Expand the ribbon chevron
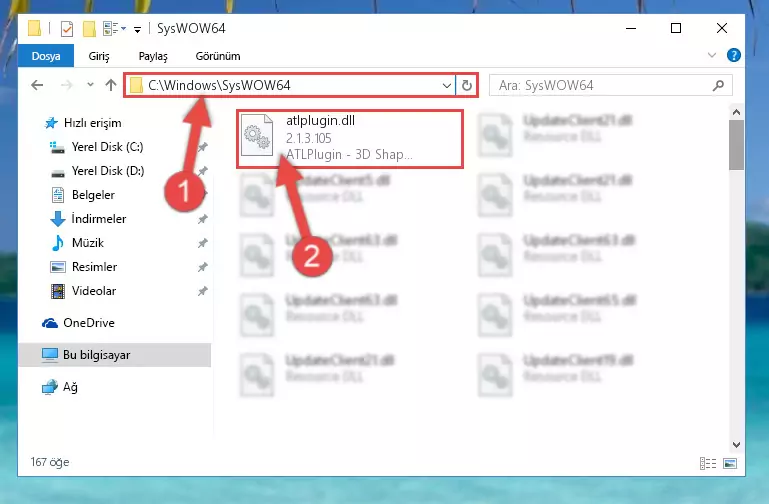Image resolution: width=769 pixels, height=504 pixels. point(712,55)
